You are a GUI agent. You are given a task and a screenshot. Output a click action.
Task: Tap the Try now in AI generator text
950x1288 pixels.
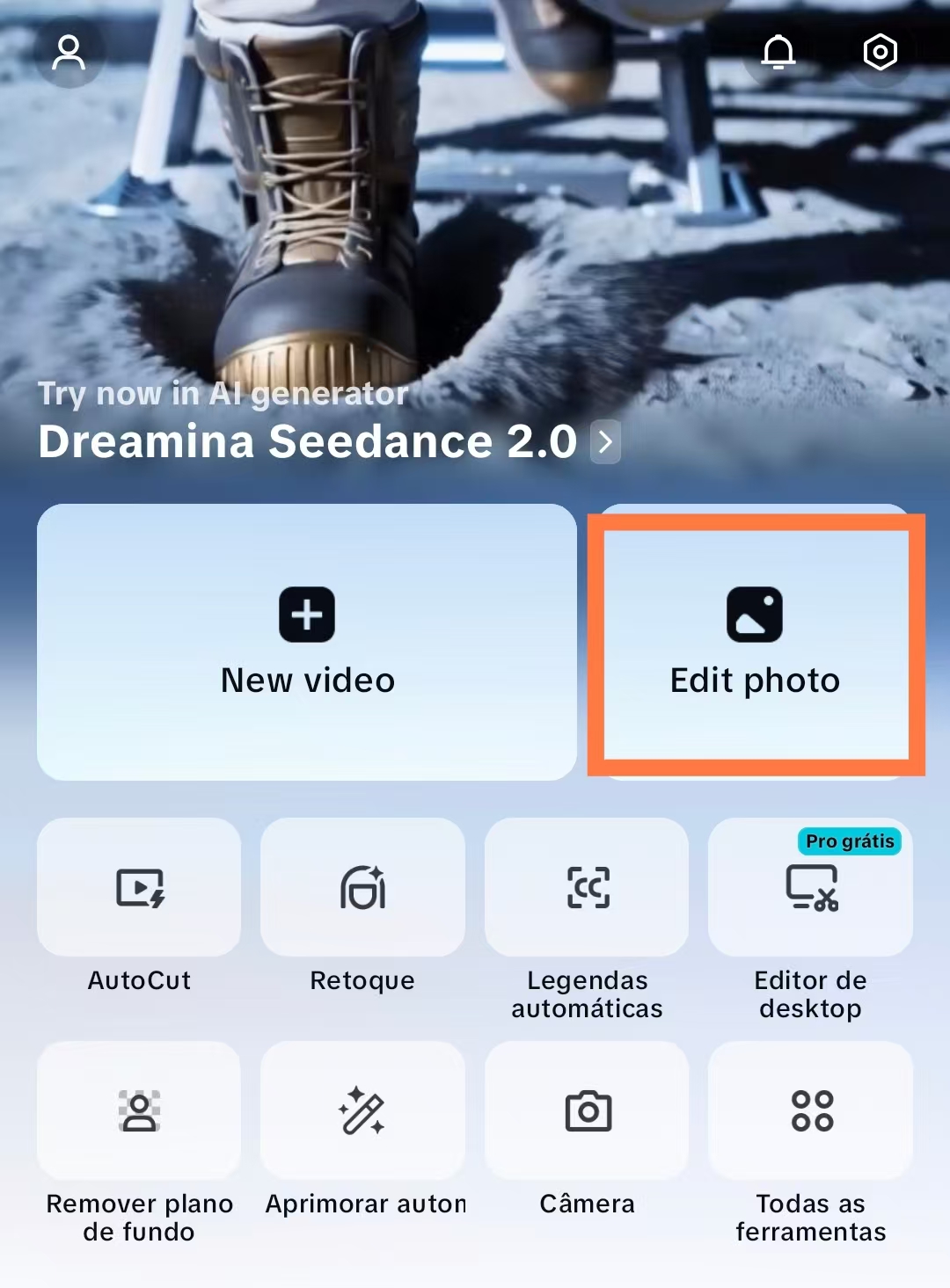point(223,394)
